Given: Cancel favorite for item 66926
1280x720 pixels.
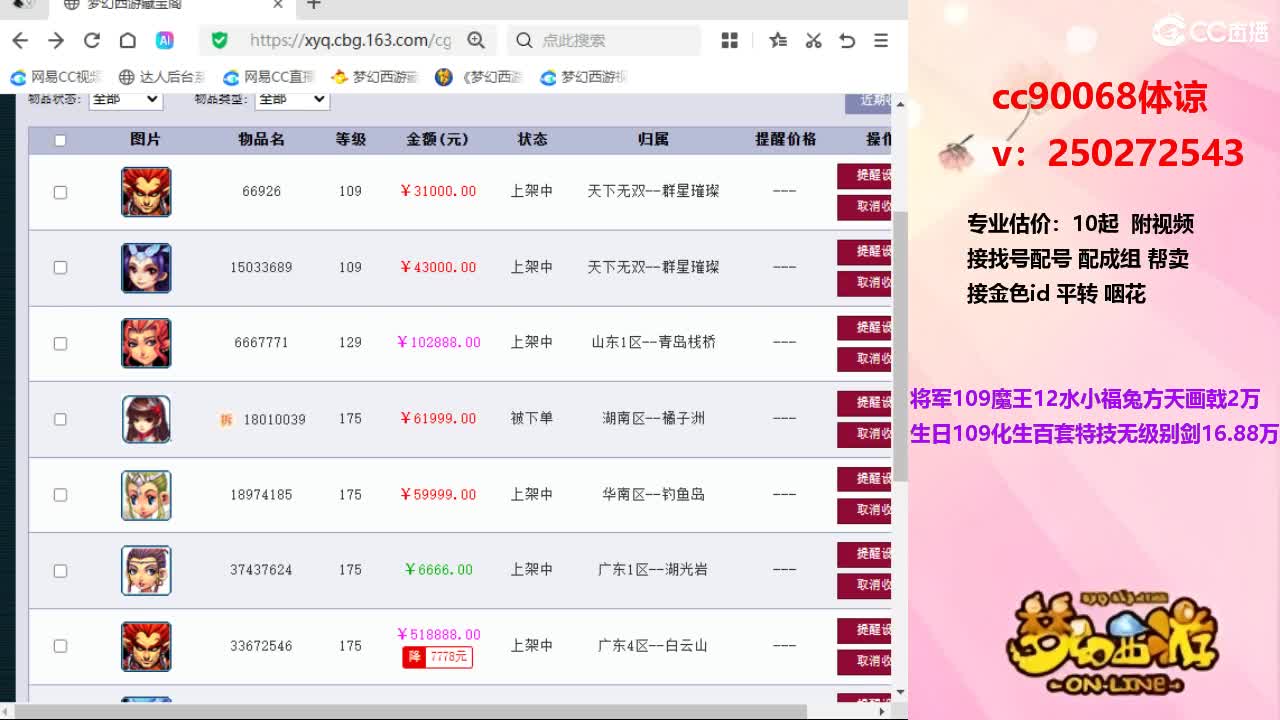Looking at the screenshot, I should coord(864,207).
